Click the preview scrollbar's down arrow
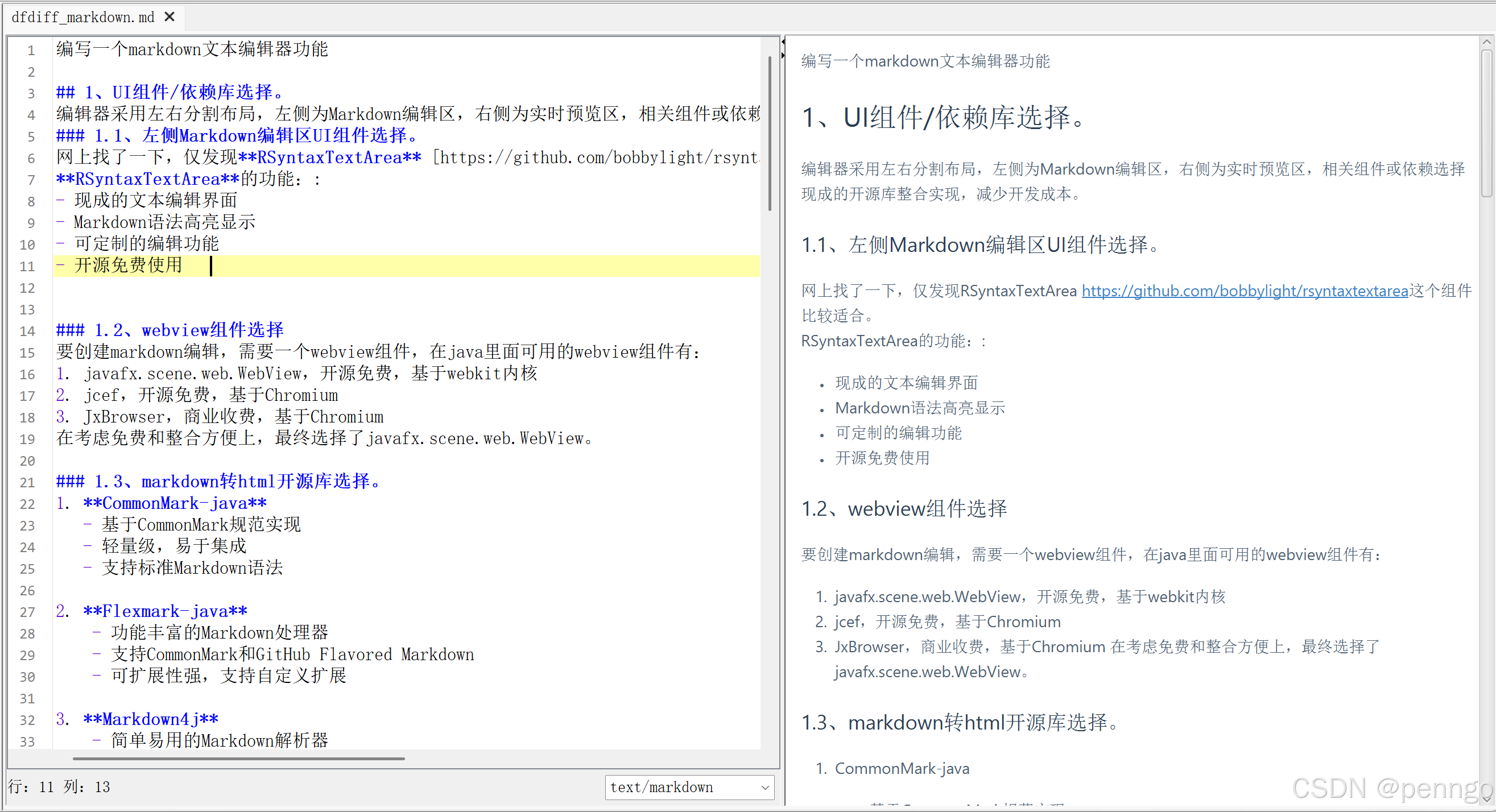Image resolution: width=1496 pixels, height=812 pixels. click(1486, 799)
